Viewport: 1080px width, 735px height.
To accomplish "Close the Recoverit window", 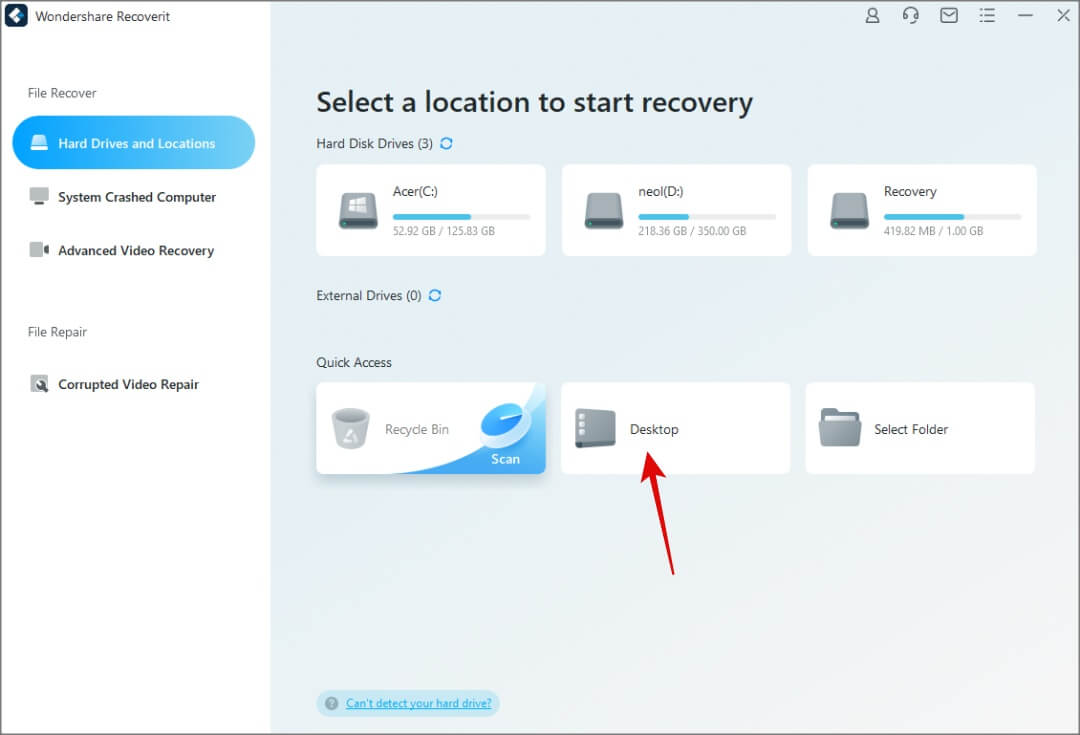I will (x=1063, y=15).
